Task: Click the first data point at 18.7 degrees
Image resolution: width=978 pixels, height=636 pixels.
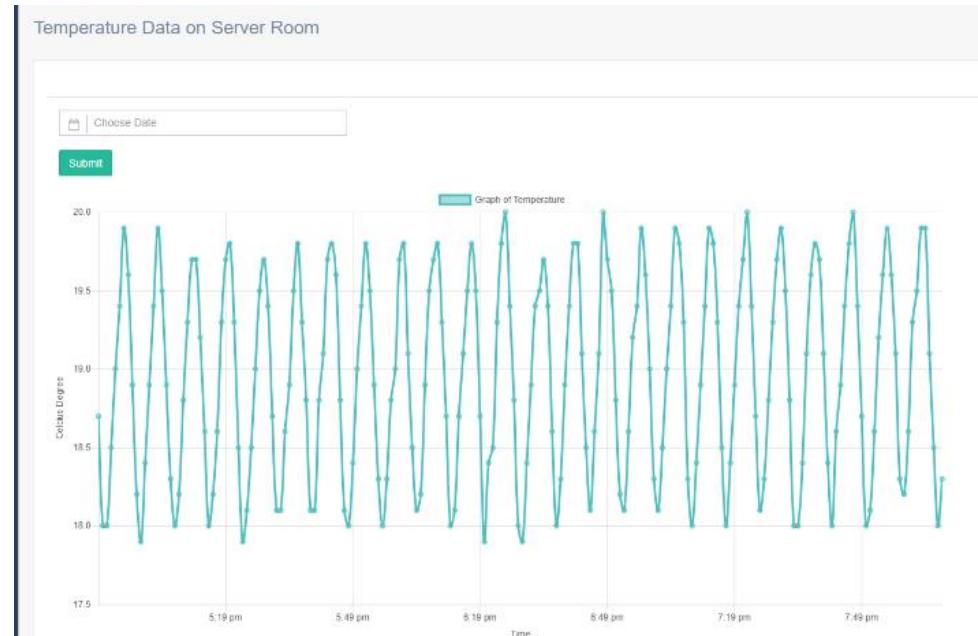Action: pyautogui.click(x=99, y=416)
